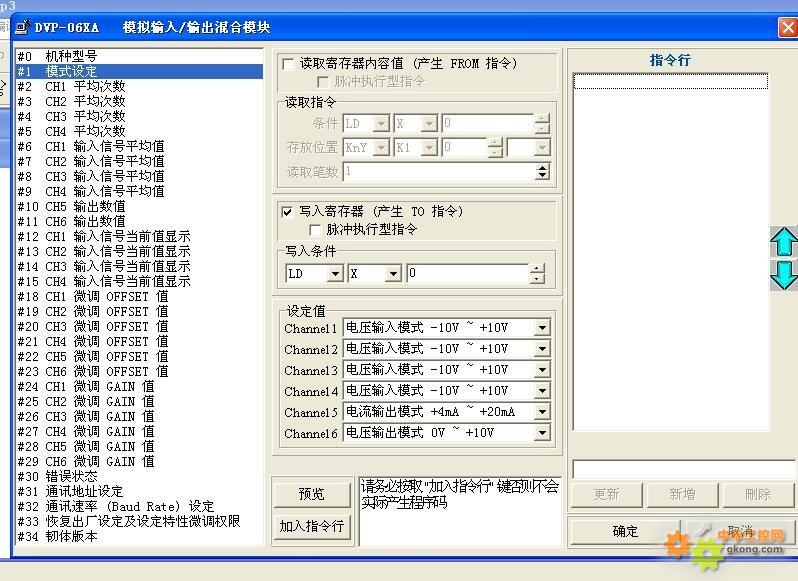Click the write condition value input field
The width and height of the screenshot is (798, 581).
tap(466, 273)
